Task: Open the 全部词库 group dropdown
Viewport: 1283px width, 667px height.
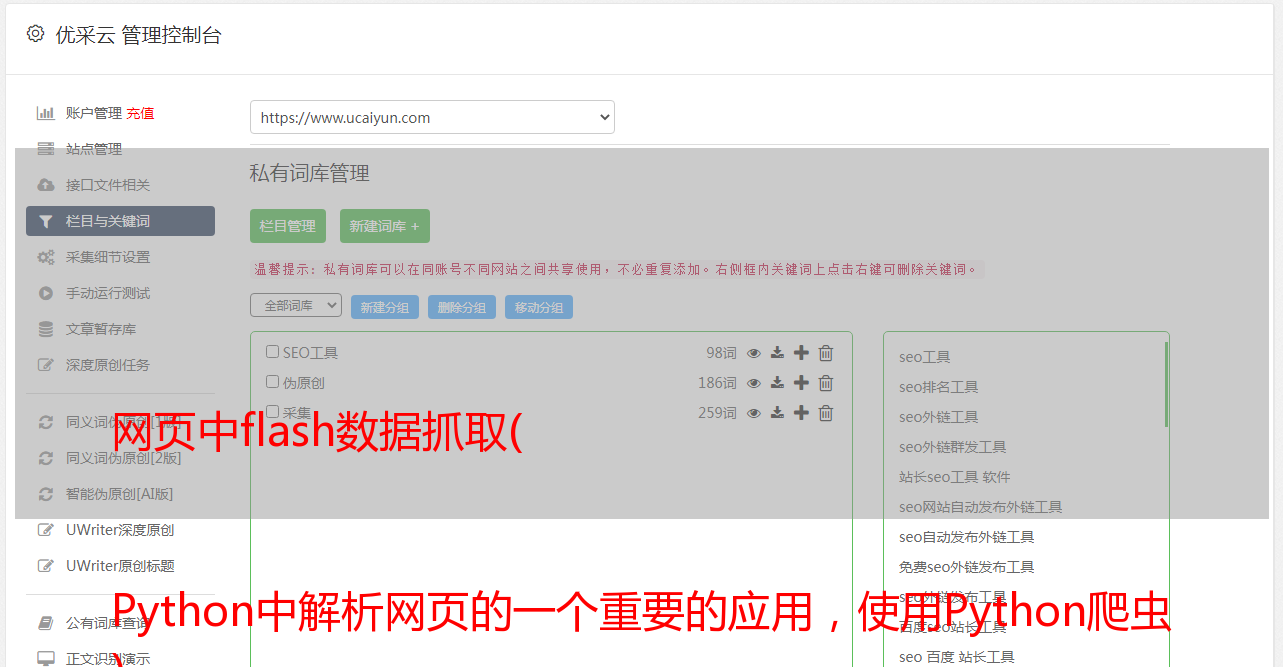Action: 296,306
